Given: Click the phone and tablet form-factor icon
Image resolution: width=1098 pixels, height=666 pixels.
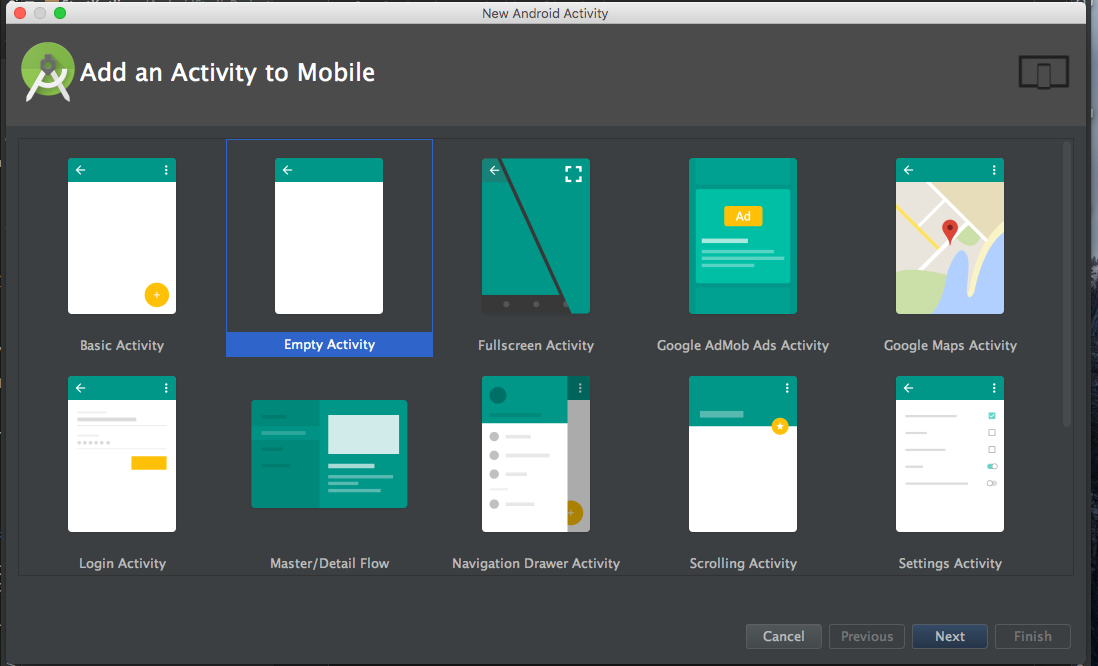Looking at the screenshot, I should (1043, 72).
